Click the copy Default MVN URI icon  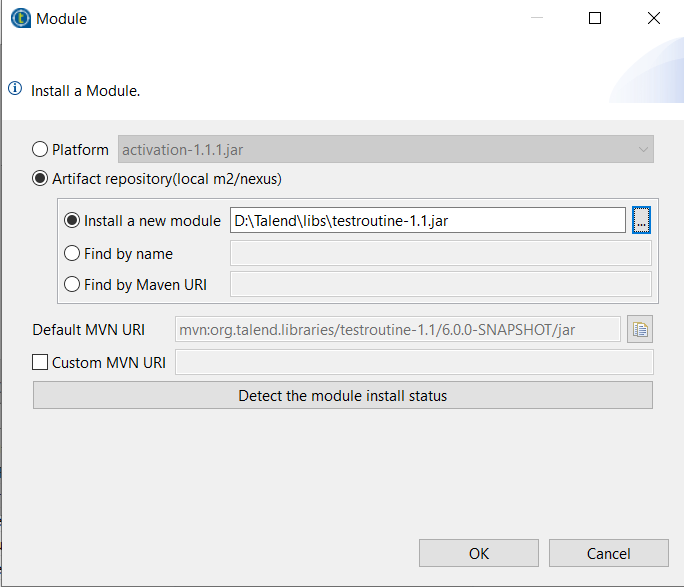640,329
